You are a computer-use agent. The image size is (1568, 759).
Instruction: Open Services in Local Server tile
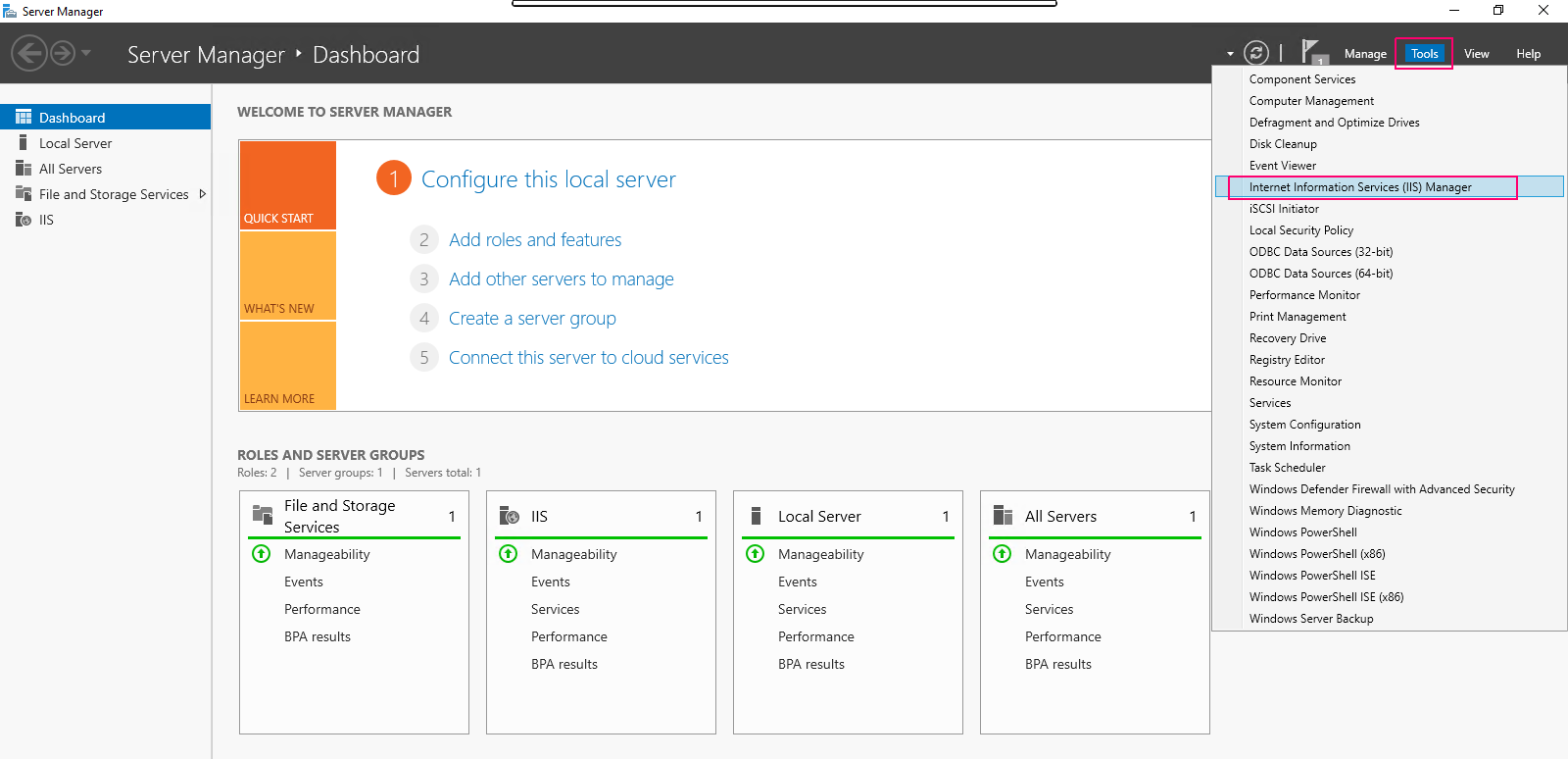[x=803, y=609]
